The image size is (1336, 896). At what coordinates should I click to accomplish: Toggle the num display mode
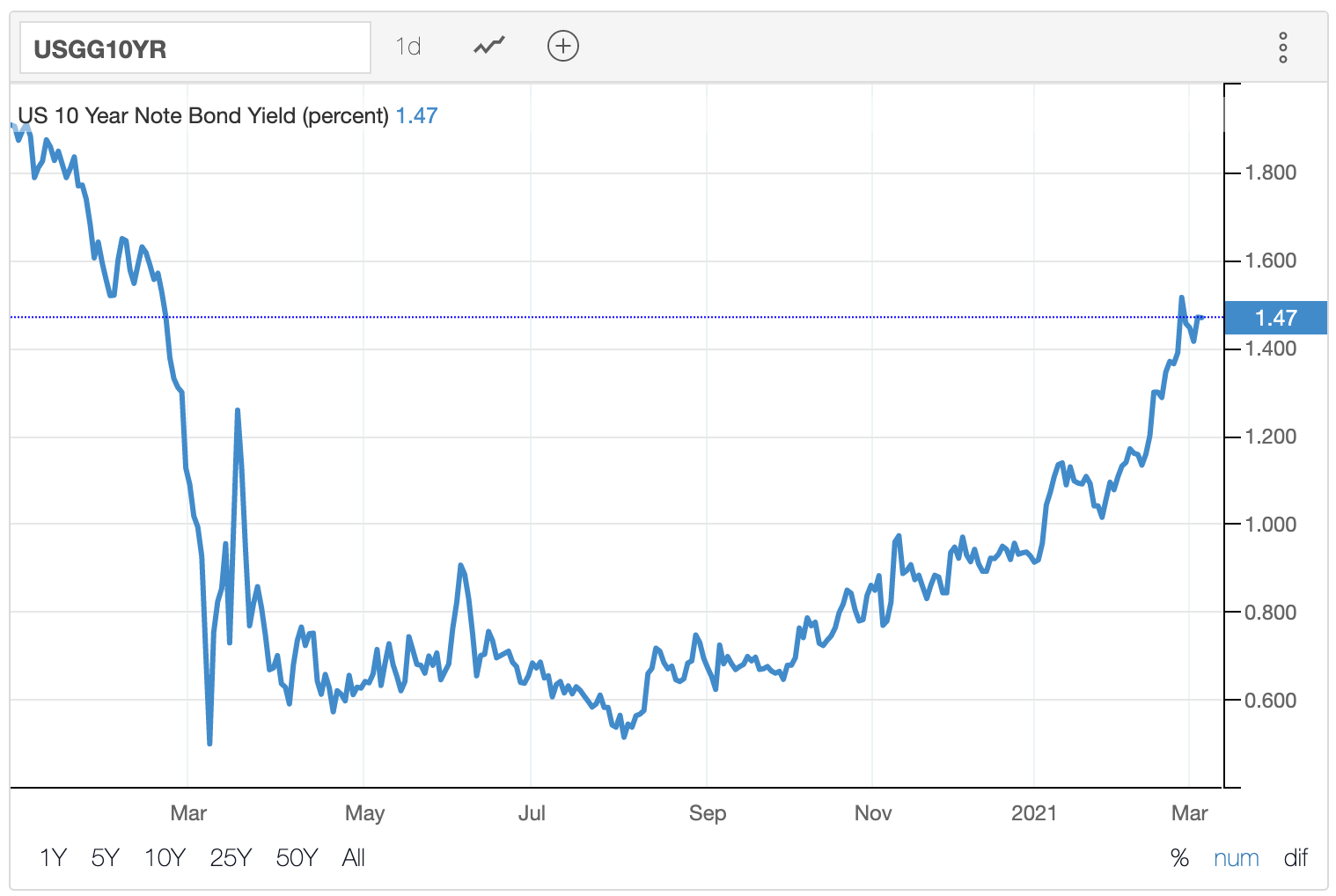(1237, 857)
